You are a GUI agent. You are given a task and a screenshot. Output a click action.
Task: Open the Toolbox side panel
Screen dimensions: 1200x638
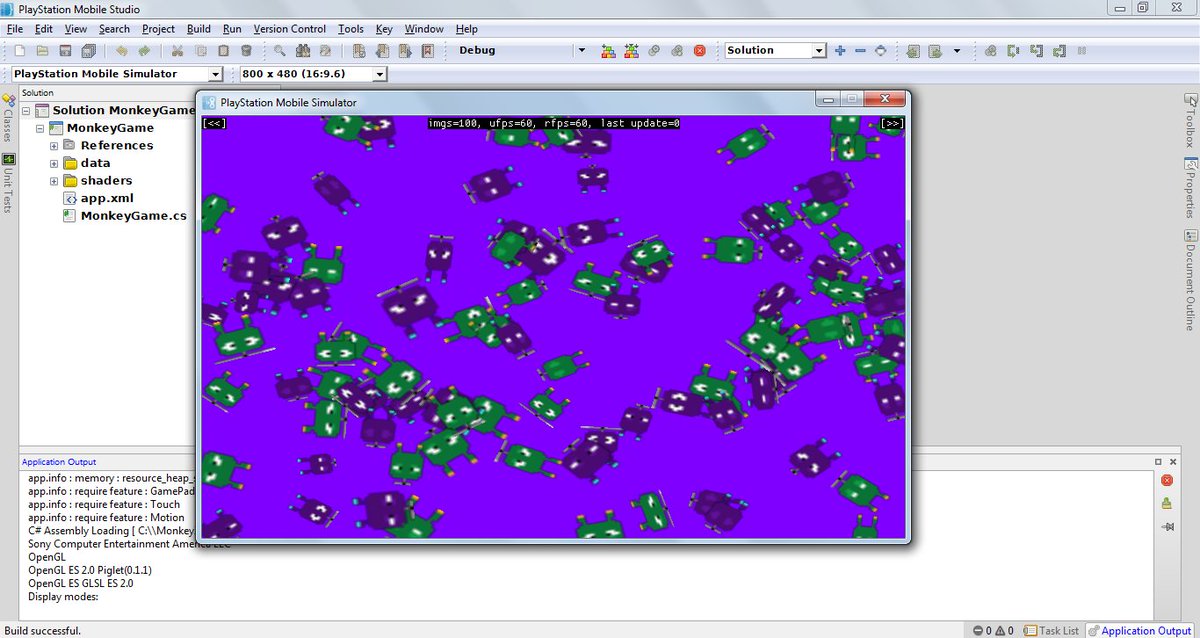(1190, 120)
